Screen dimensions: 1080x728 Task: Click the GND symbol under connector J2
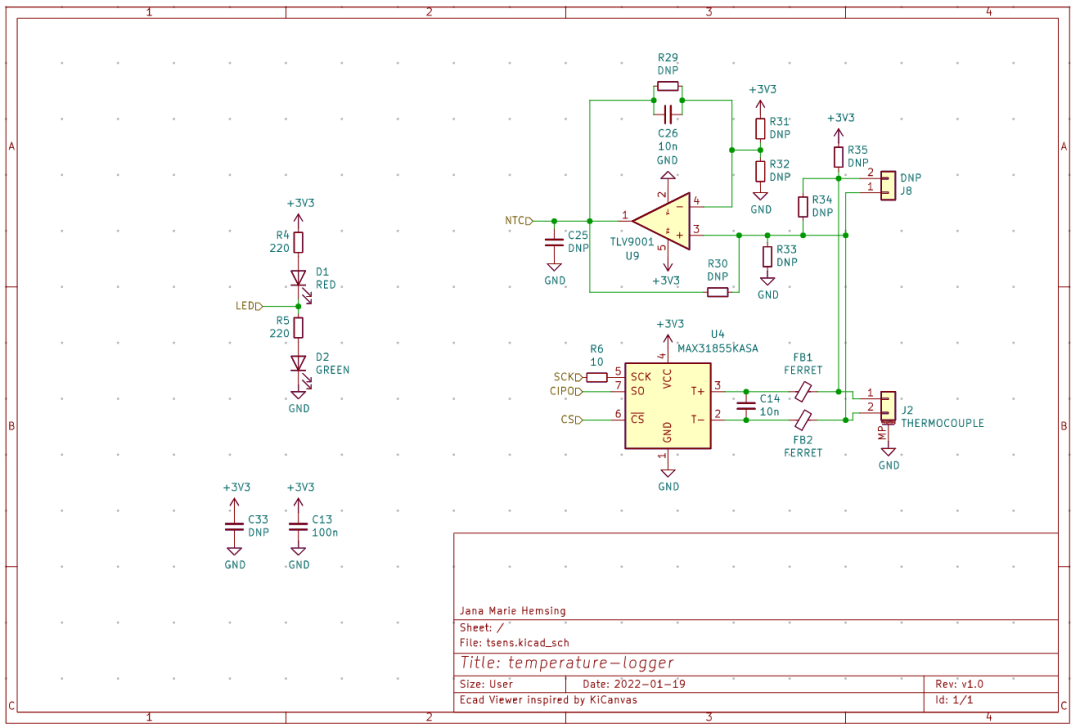pos(889,459)
